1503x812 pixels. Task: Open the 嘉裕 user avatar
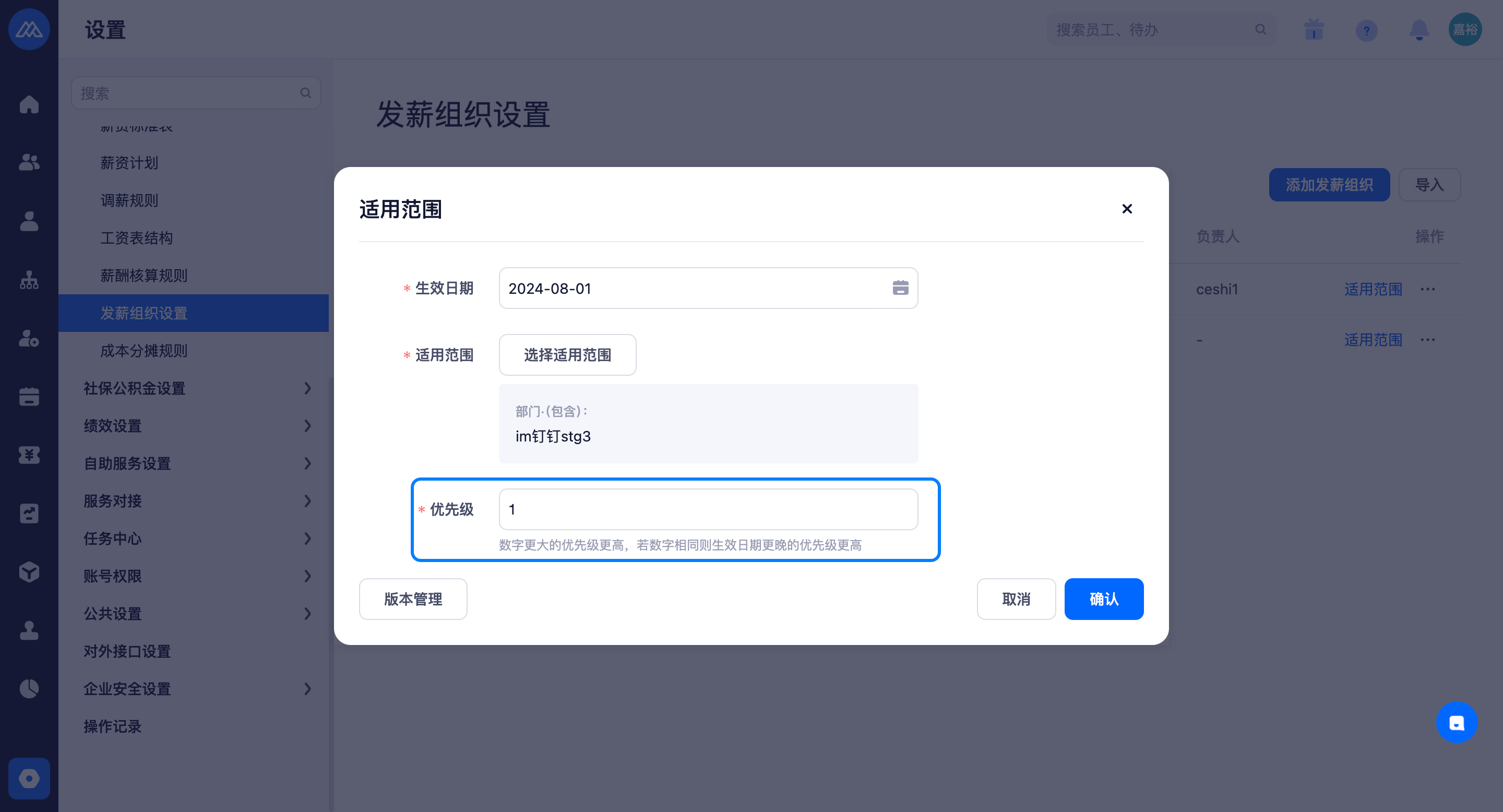pyautogui.click(x=1465, y=29)
